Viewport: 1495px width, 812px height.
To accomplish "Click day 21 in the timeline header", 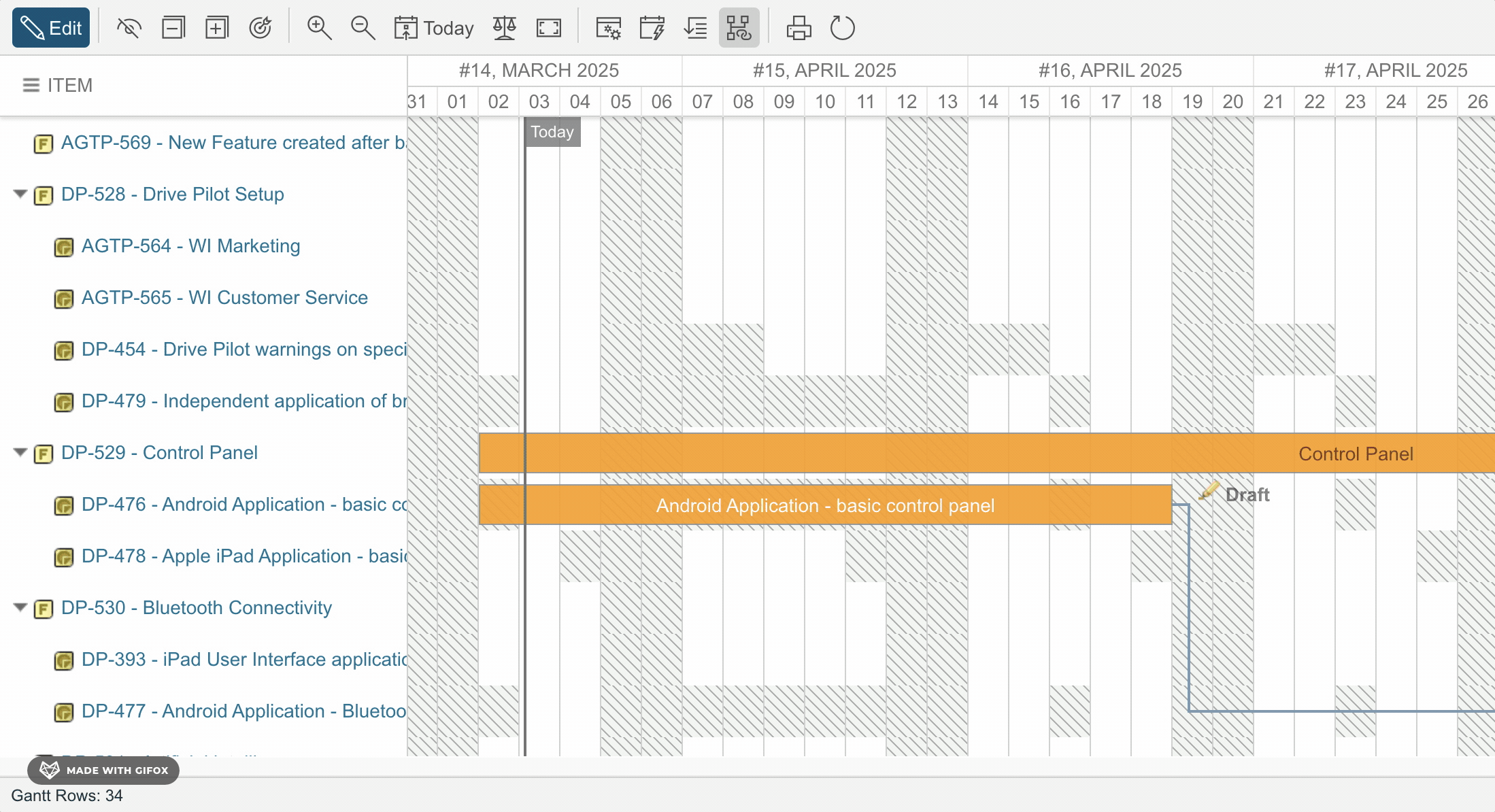I will (x=1274, y=102).
